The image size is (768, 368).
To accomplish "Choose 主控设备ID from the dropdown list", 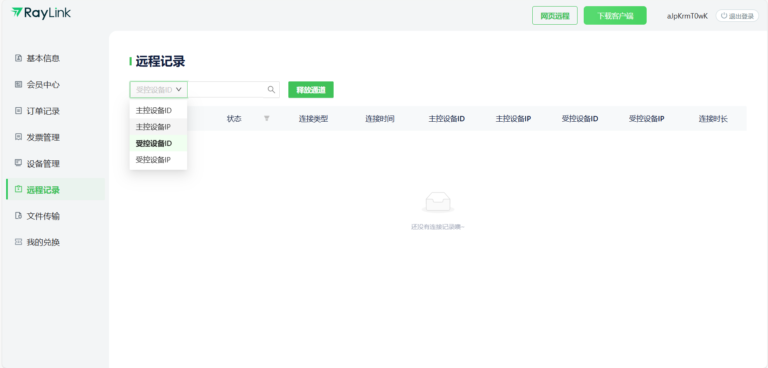I will pos(158,110).
